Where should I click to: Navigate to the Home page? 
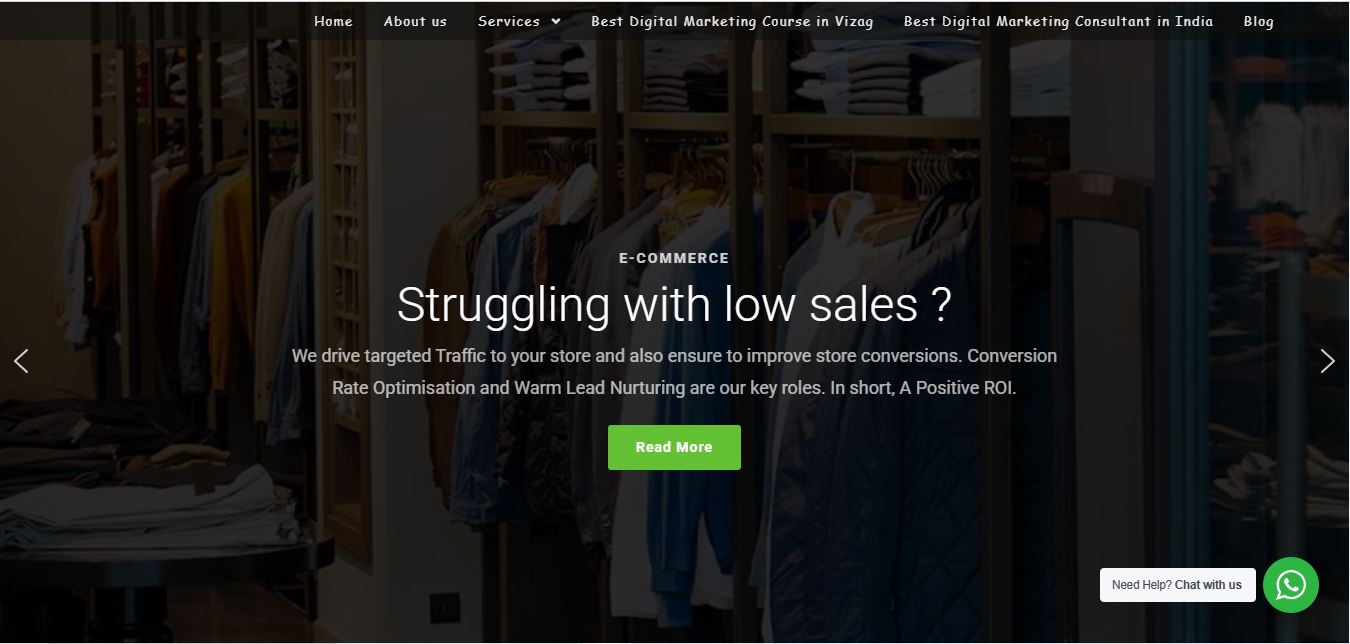click(x=333, y=21)
